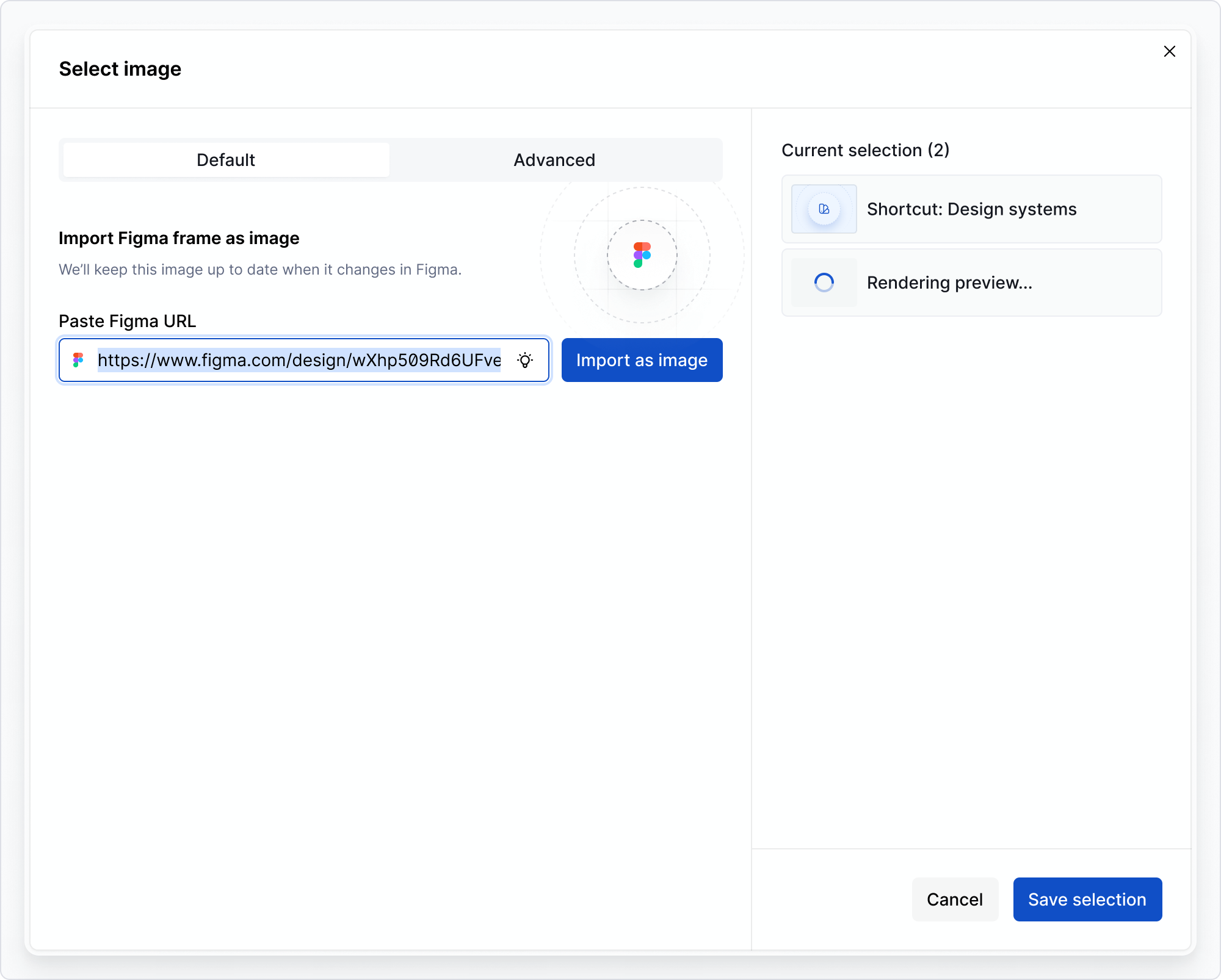Click the small Figma logo inside URL input
Screen dimensions: 1221x980
click(78, 360)
